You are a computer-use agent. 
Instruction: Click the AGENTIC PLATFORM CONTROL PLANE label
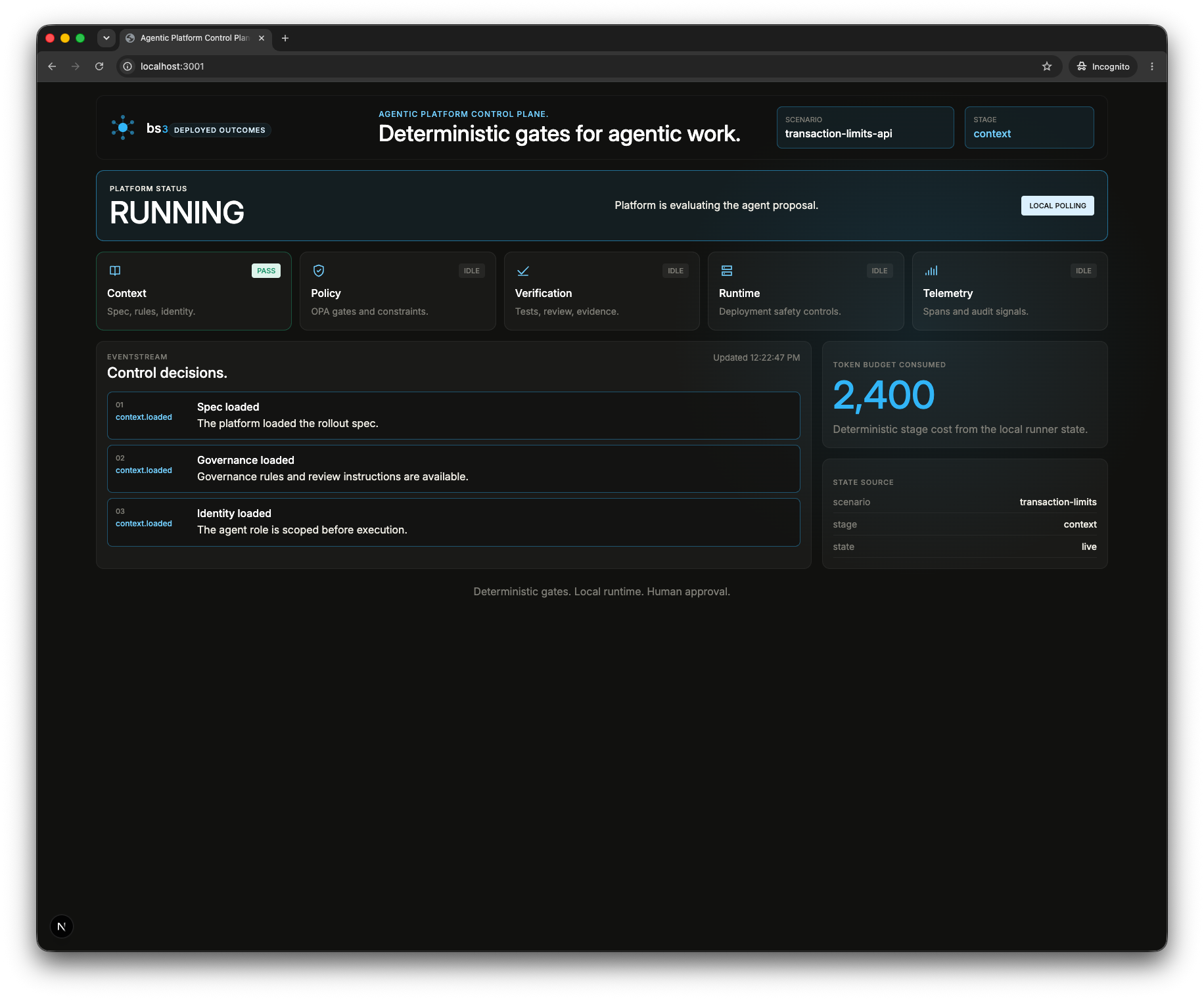(x=463, y=114)
